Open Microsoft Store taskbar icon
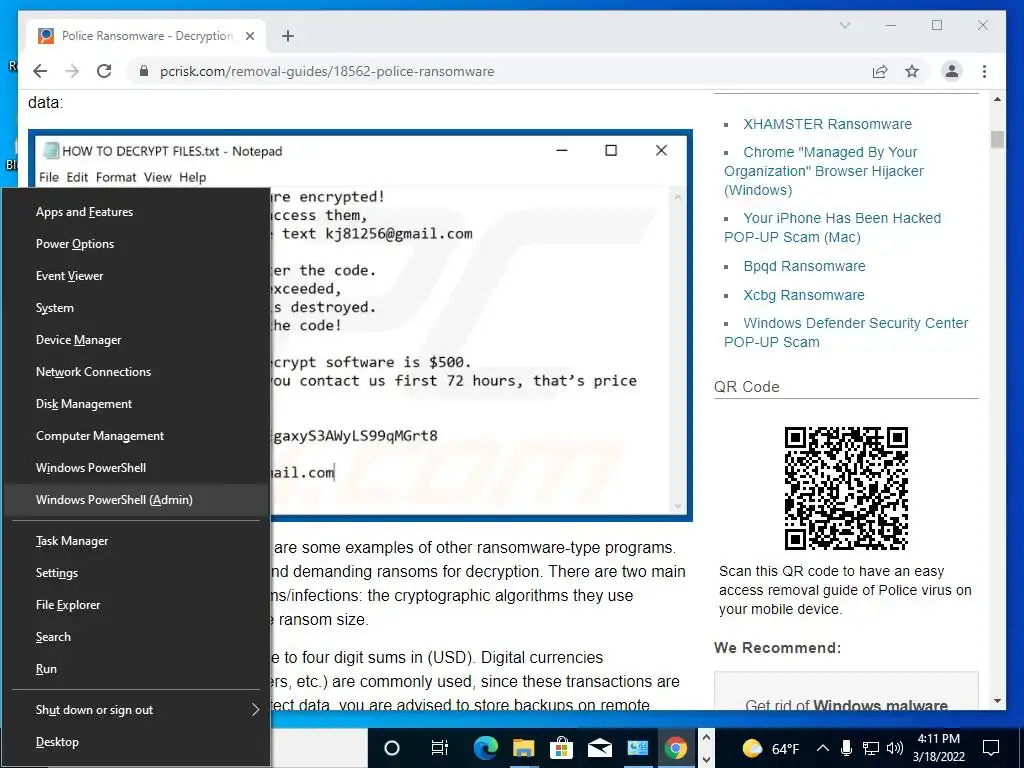This screenshot has width=1024, height=768. 561,748
